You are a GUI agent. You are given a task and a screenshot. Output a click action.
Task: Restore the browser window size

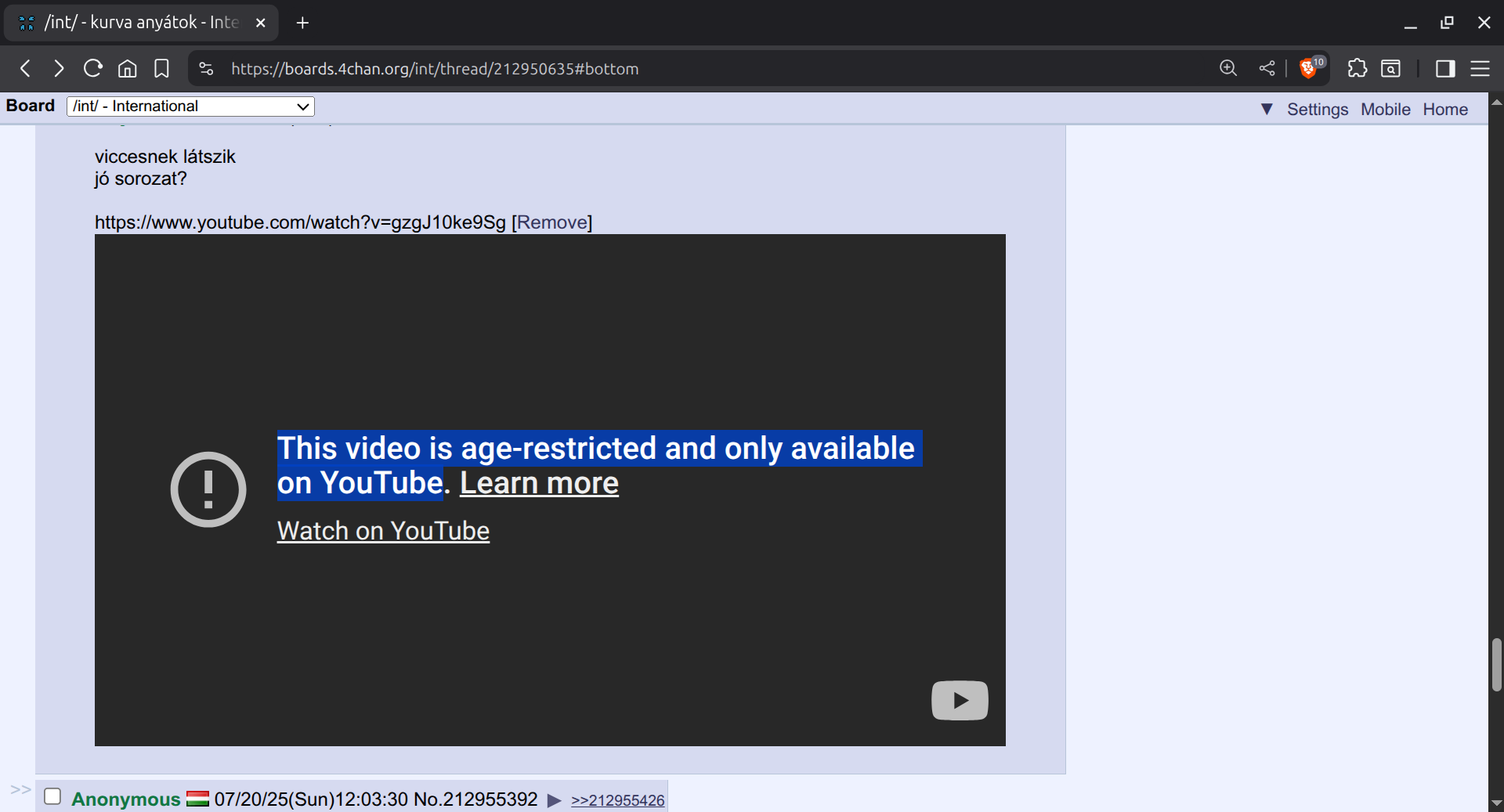[1447, 23]
